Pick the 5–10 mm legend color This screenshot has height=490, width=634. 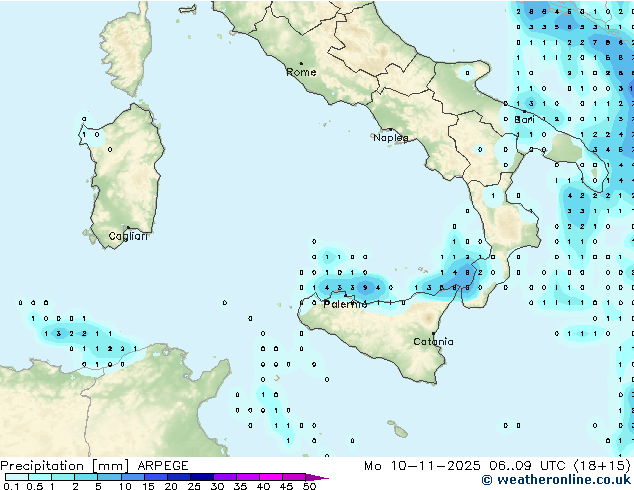coord(109,477)
